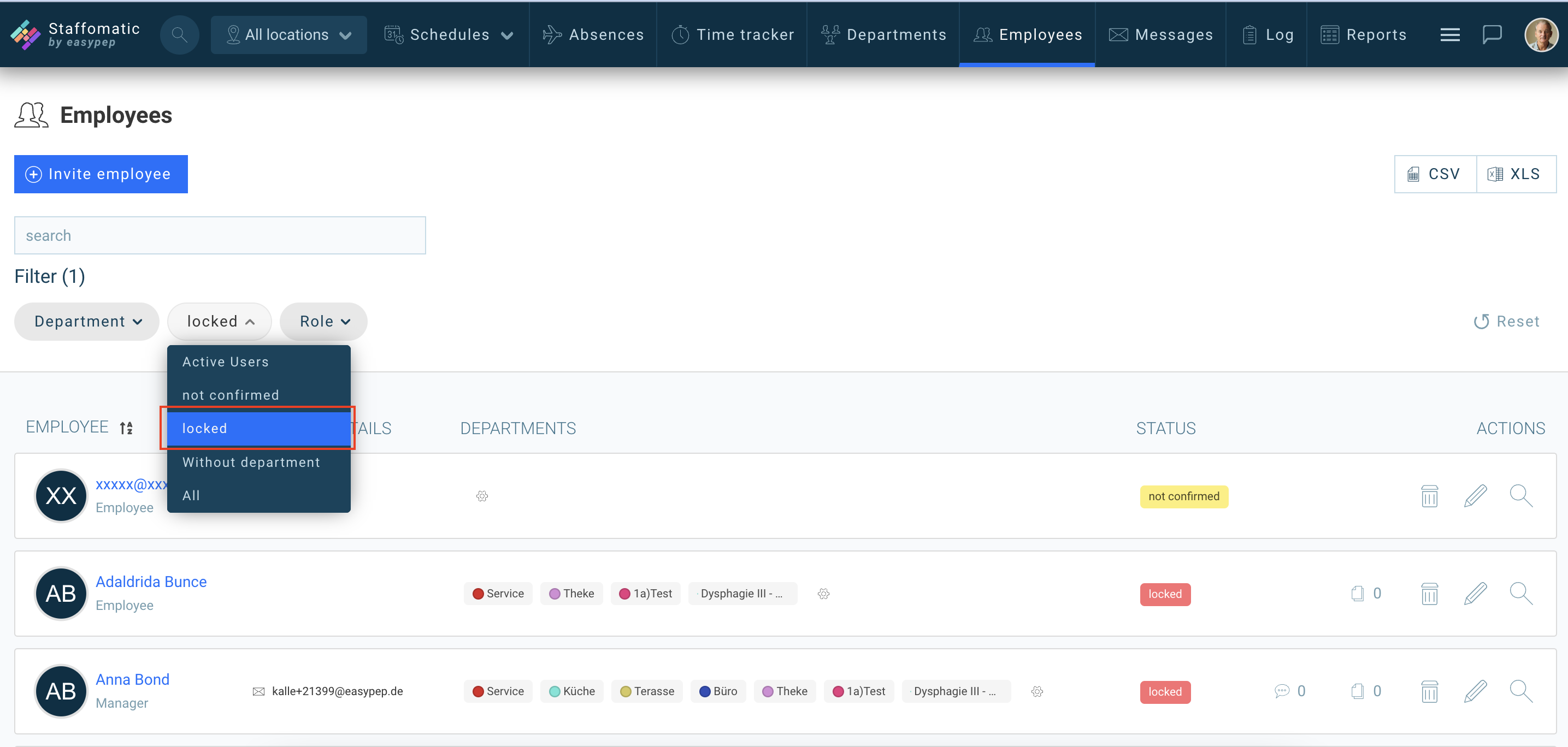Edit Anna Bond via pencil icon
This screenshot has width=1568, height=747.
(1475, 691)
